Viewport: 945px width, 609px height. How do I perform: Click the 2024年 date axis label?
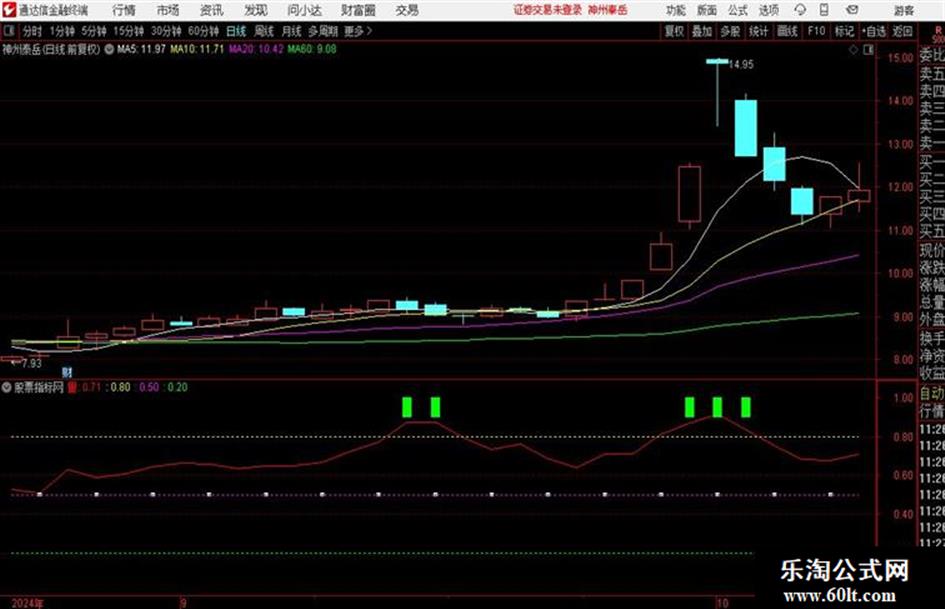pyautogui.click(x=28, y=603)
